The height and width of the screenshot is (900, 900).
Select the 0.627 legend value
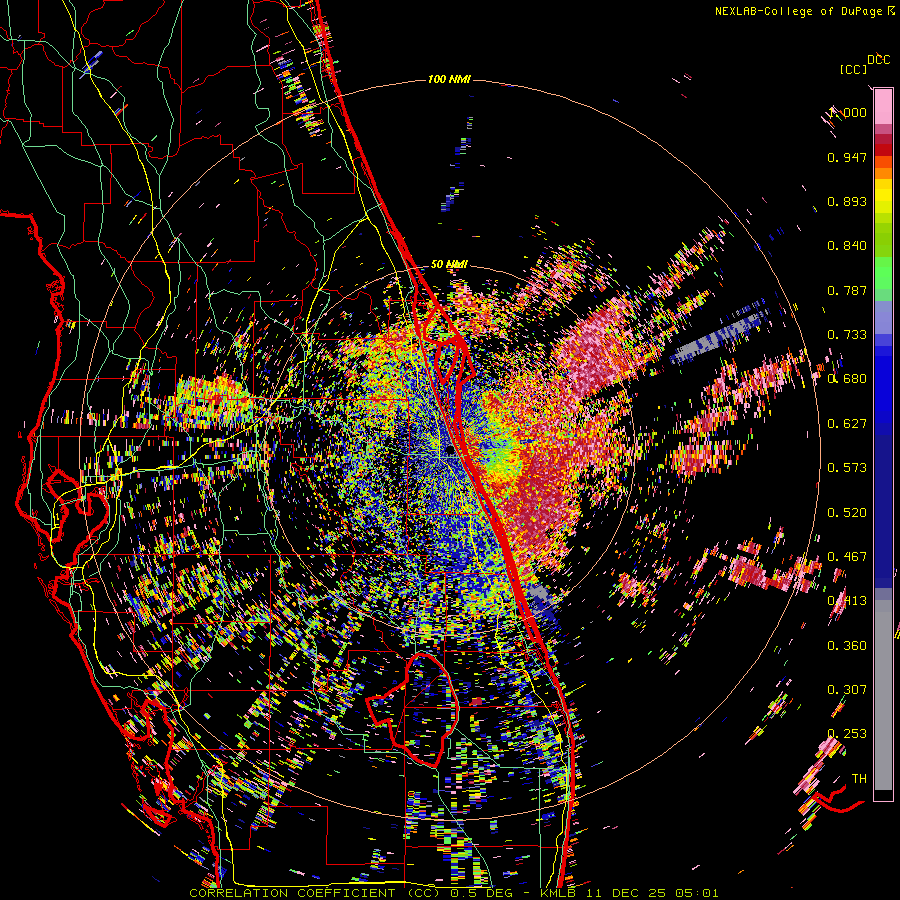point(847,423)
